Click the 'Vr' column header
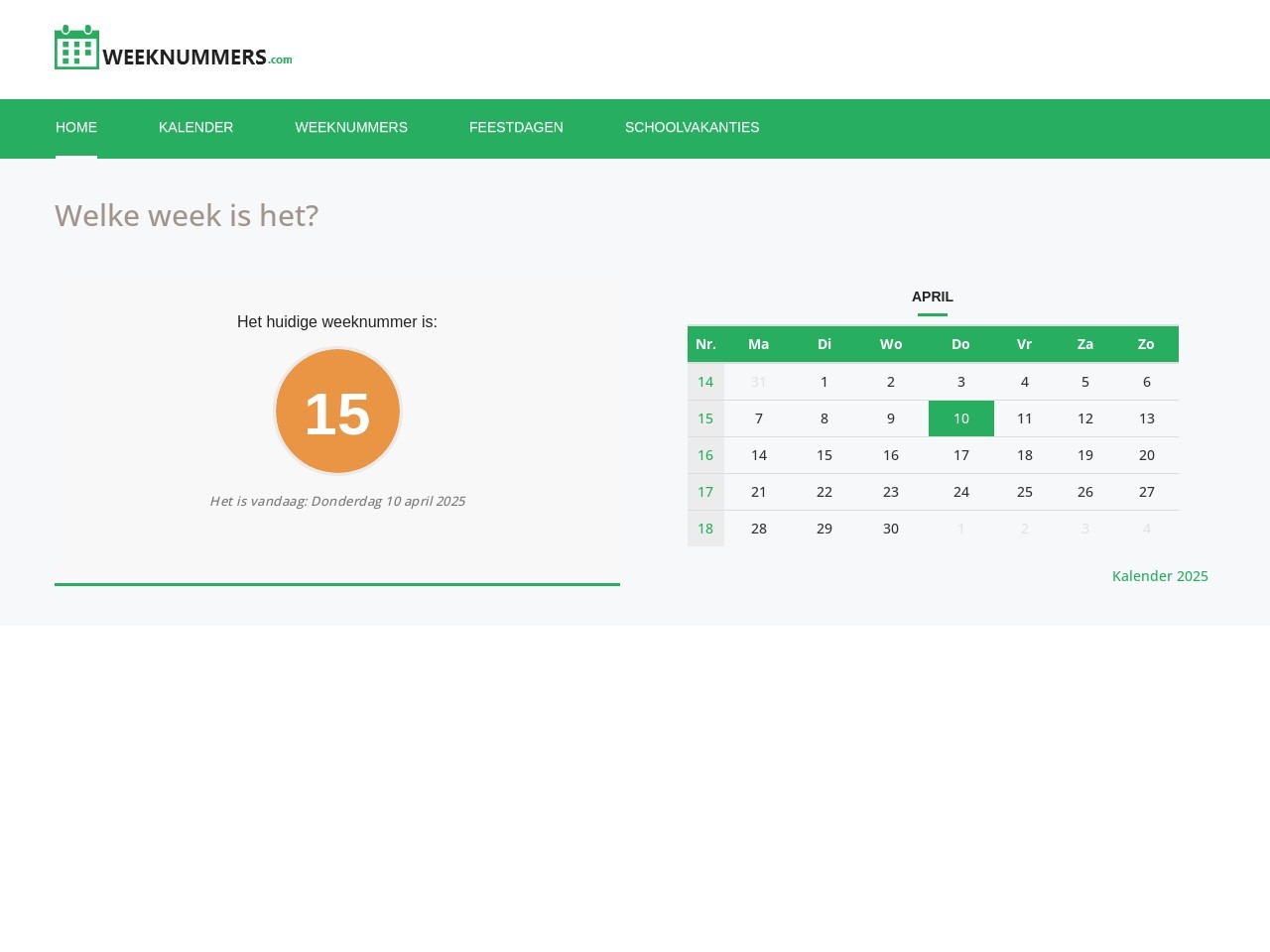This screenshot has width=1270, height=952. pos(1025,344)
